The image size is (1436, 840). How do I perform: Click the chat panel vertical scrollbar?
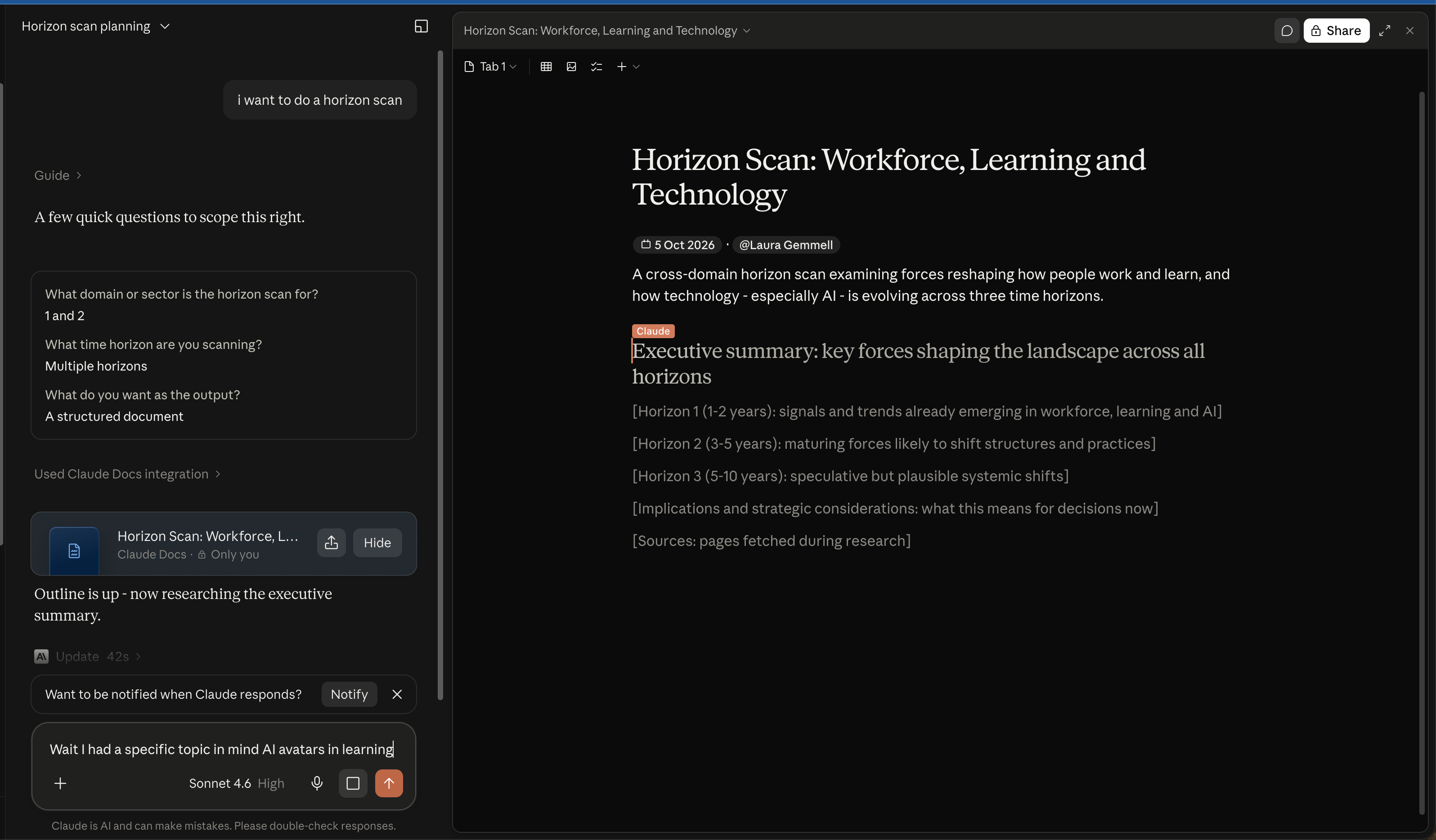point(440,375)
